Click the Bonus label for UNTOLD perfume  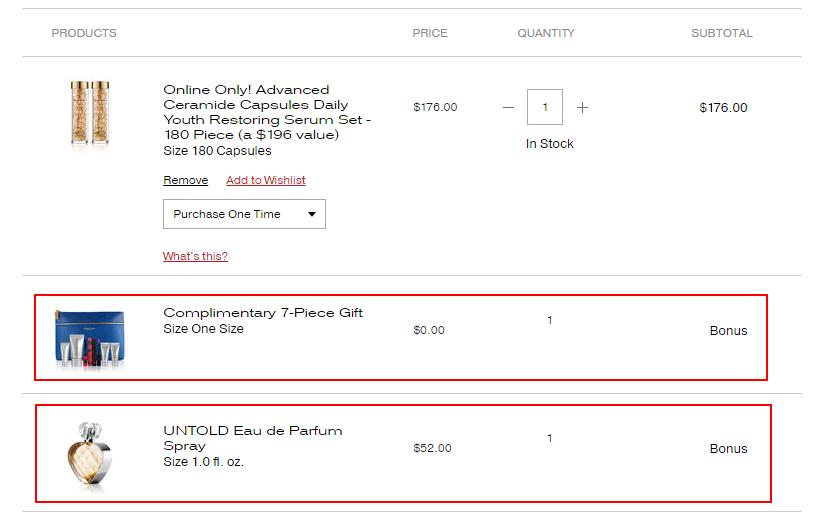(x=729, y=449)
